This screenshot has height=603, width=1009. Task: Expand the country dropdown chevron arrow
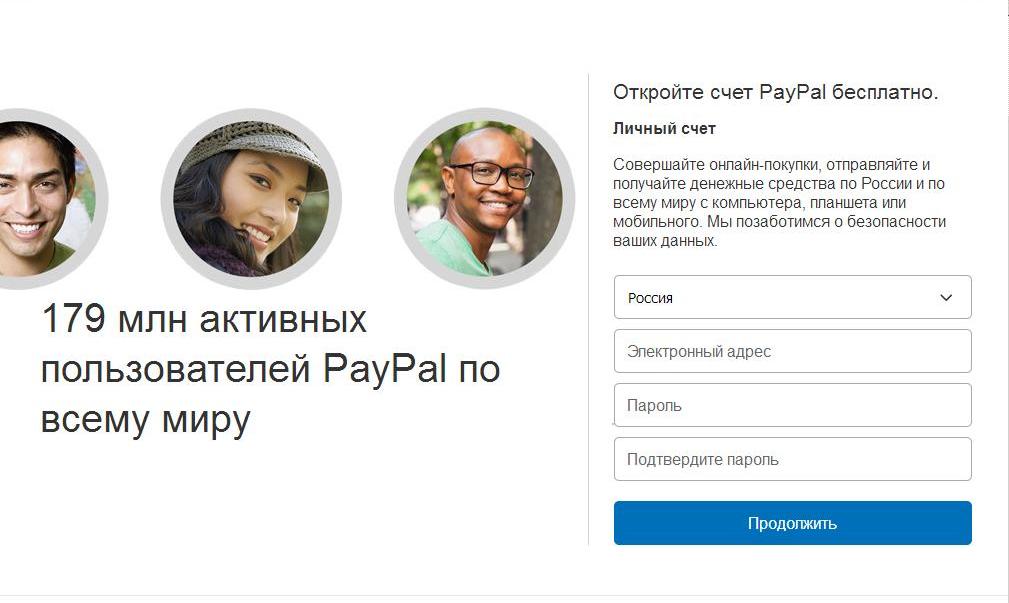tap(946, 297)
